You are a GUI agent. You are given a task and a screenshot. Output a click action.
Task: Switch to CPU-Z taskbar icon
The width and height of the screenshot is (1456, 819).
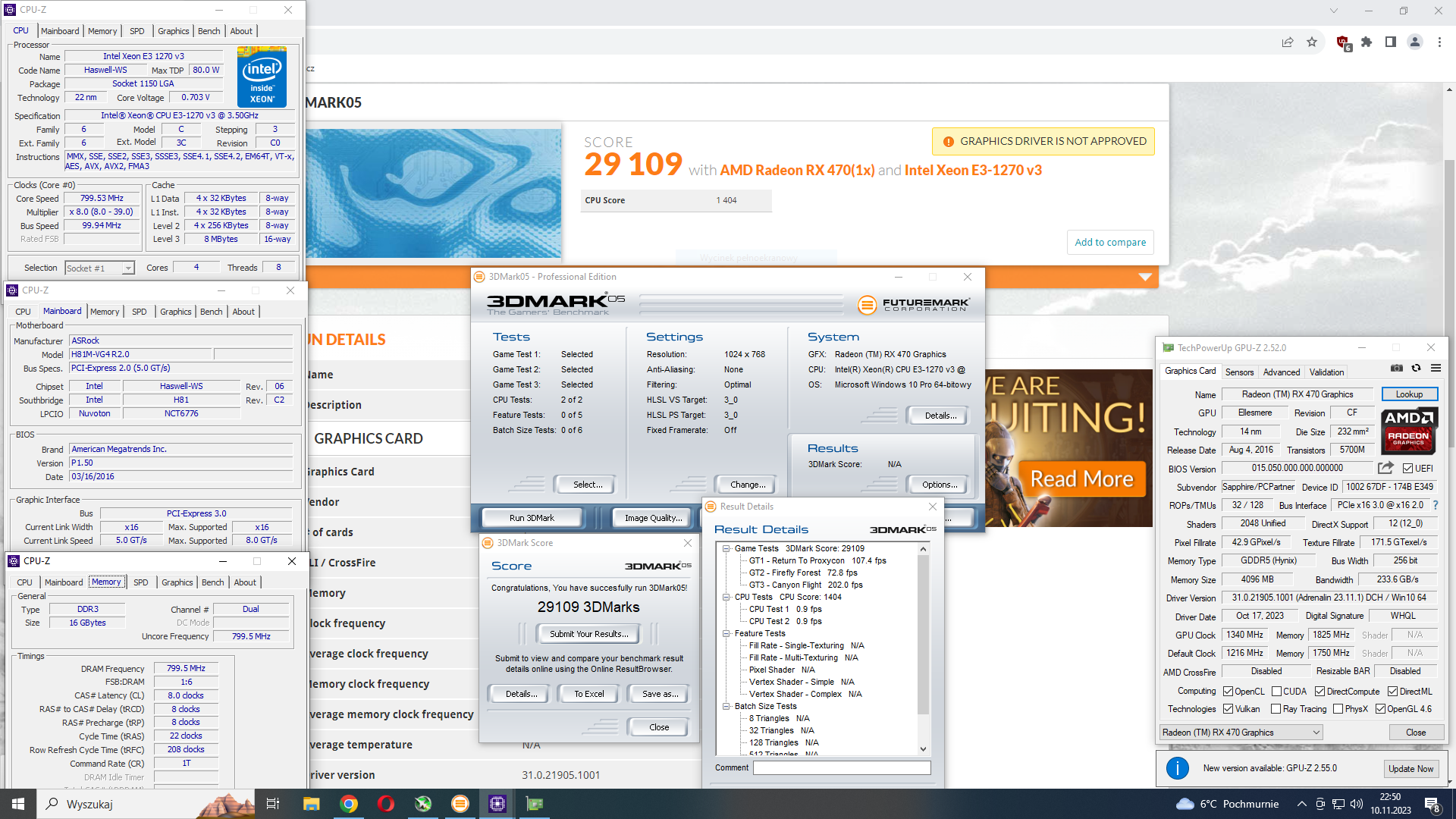(x=497, y=804)
